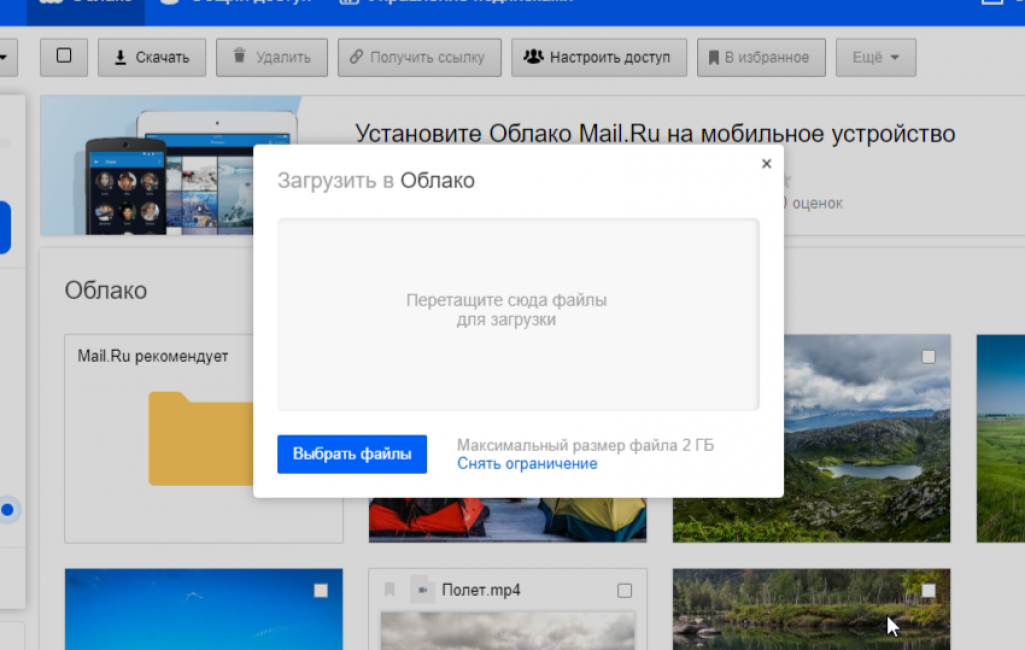Click the video file icon of Полет.mp4
The height and width of the screenshot is (650, 1025).
coord(422,590)
